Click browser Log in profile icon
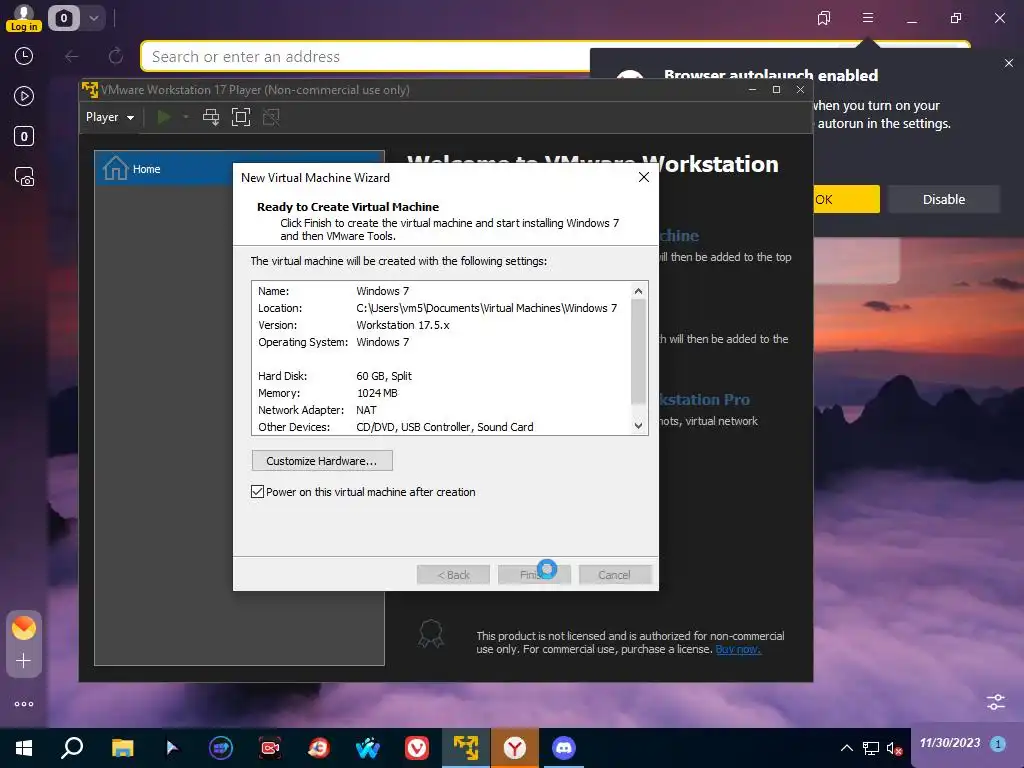 pyautogui.click(x=24, y=17)
